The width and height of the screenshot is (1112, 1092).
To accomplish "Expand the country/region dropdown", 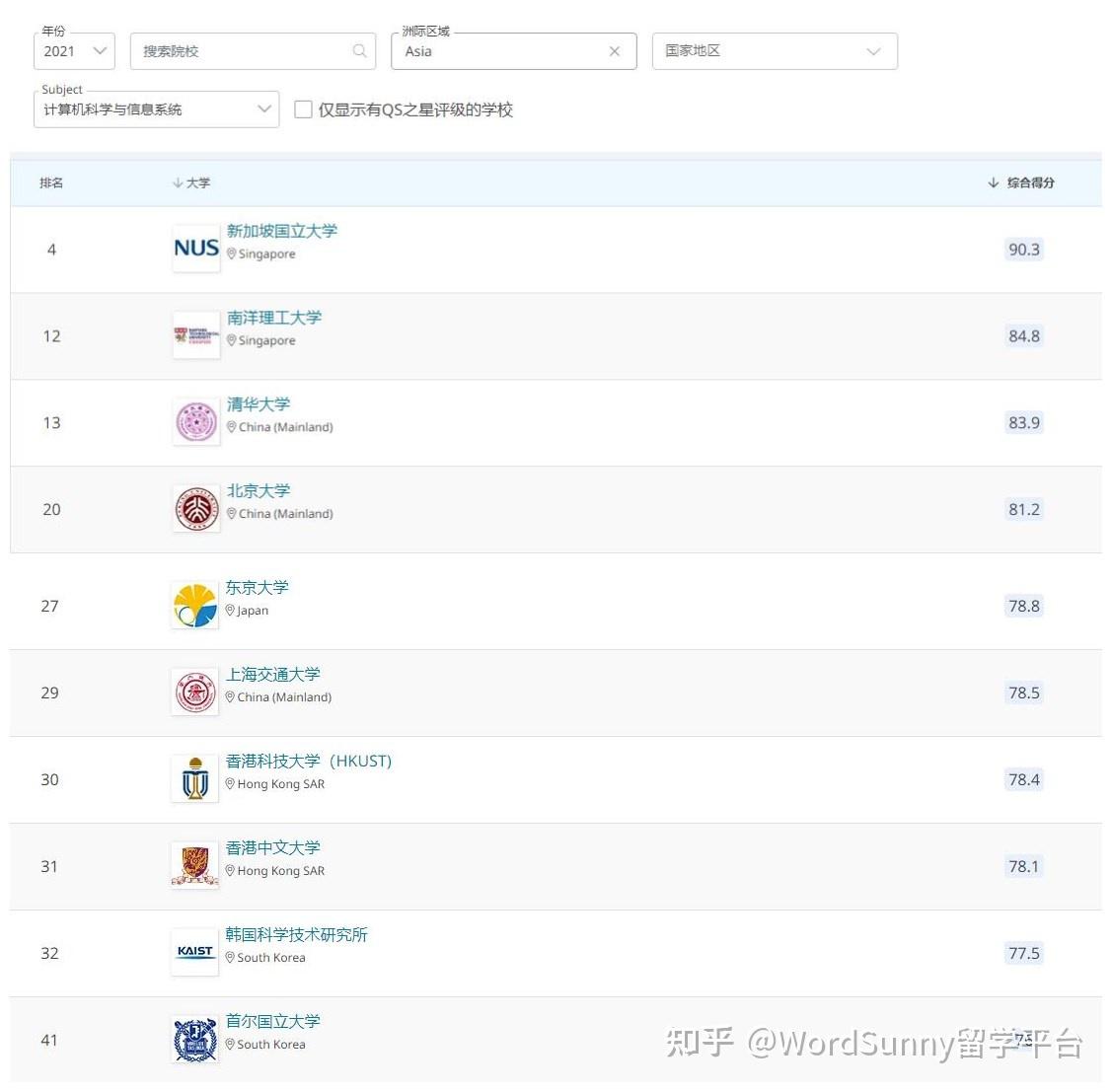I will (775, 51).
